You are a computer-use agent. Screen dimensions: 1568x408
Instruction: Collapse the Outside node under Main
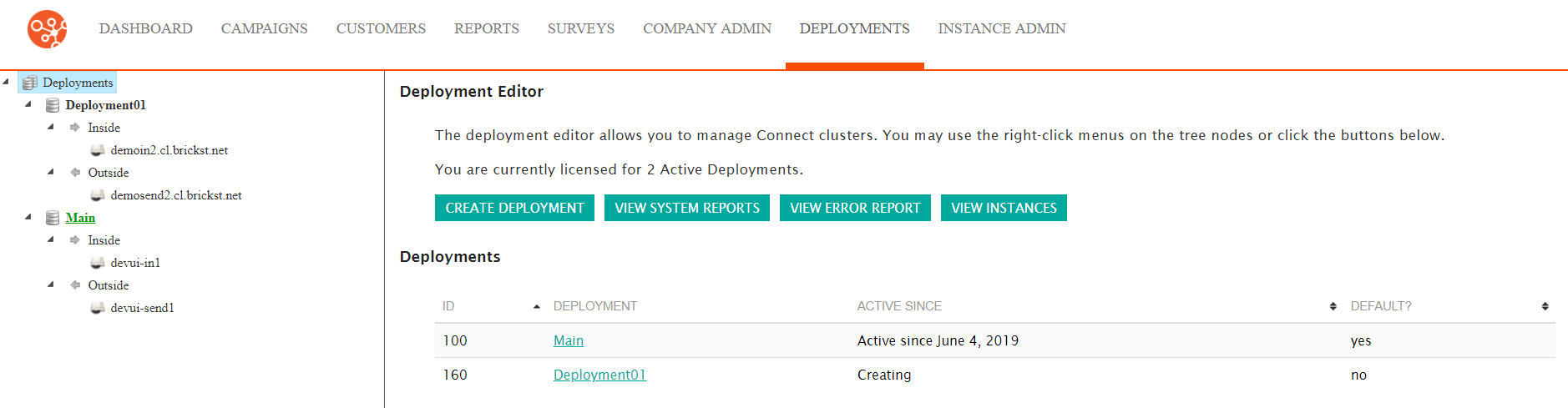(x=51, y=285)
